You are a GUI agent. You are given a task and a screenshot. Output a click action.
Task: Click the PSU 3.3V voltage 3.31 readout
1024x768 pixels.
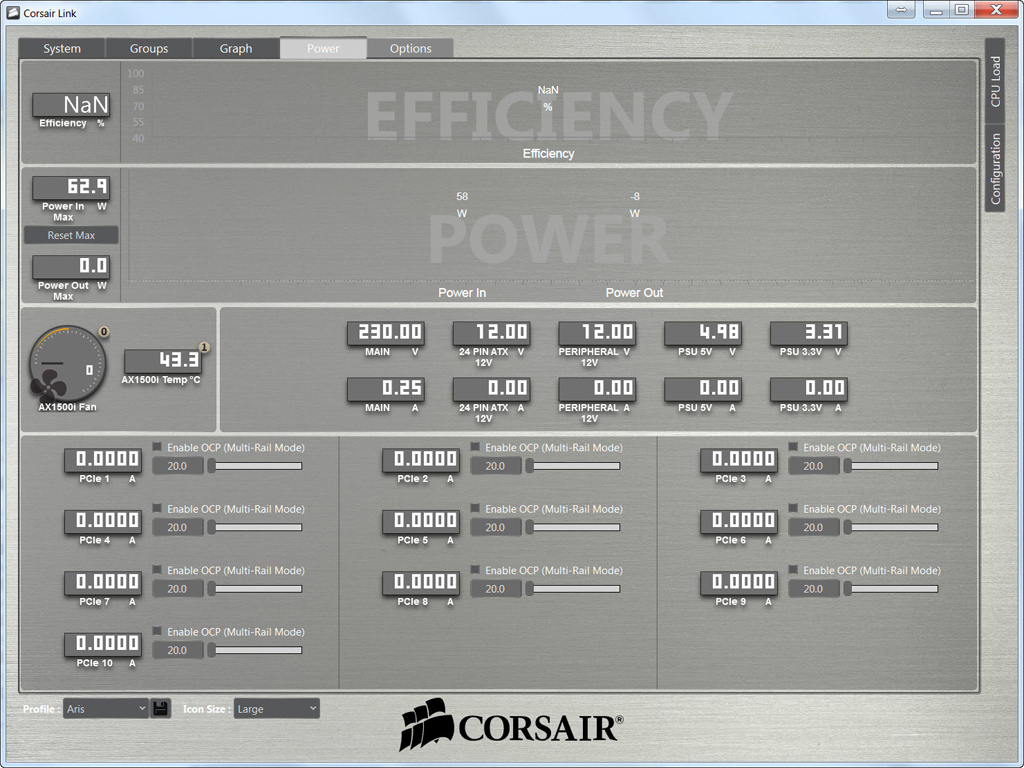(x=809, y=332)
